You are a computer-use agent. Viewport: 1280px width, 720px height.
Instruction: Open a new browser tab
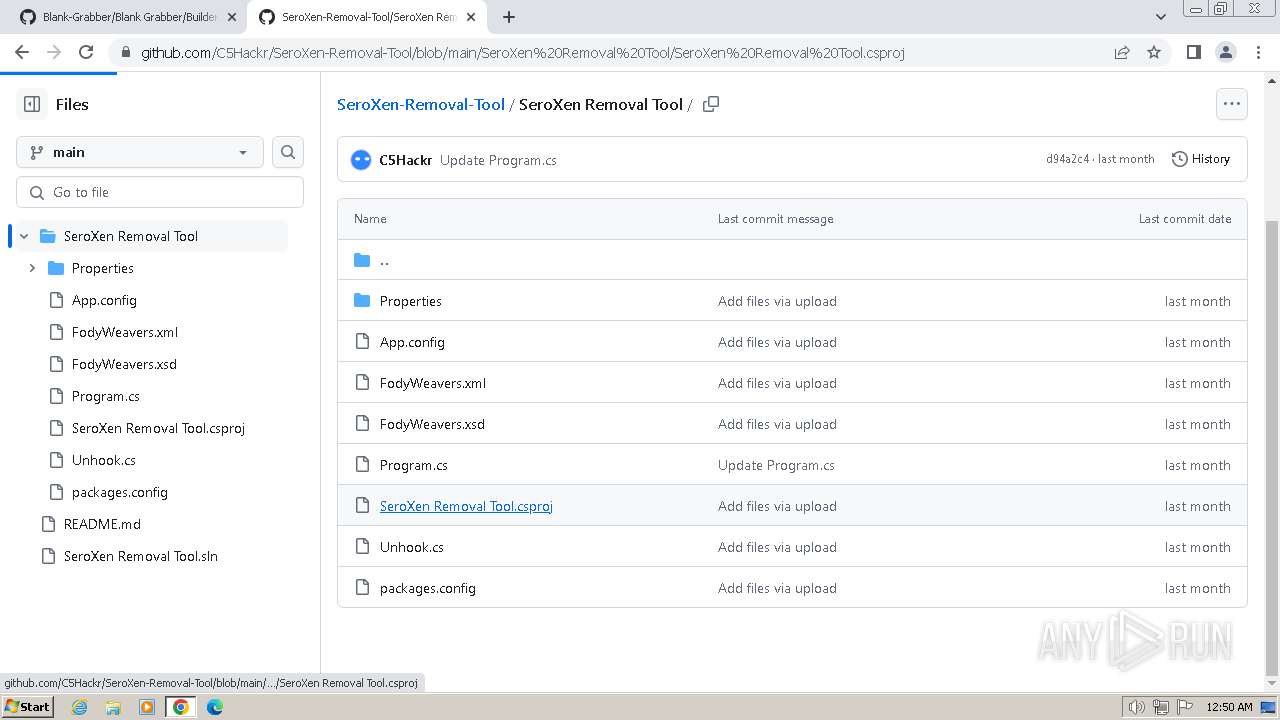point(509,17)
